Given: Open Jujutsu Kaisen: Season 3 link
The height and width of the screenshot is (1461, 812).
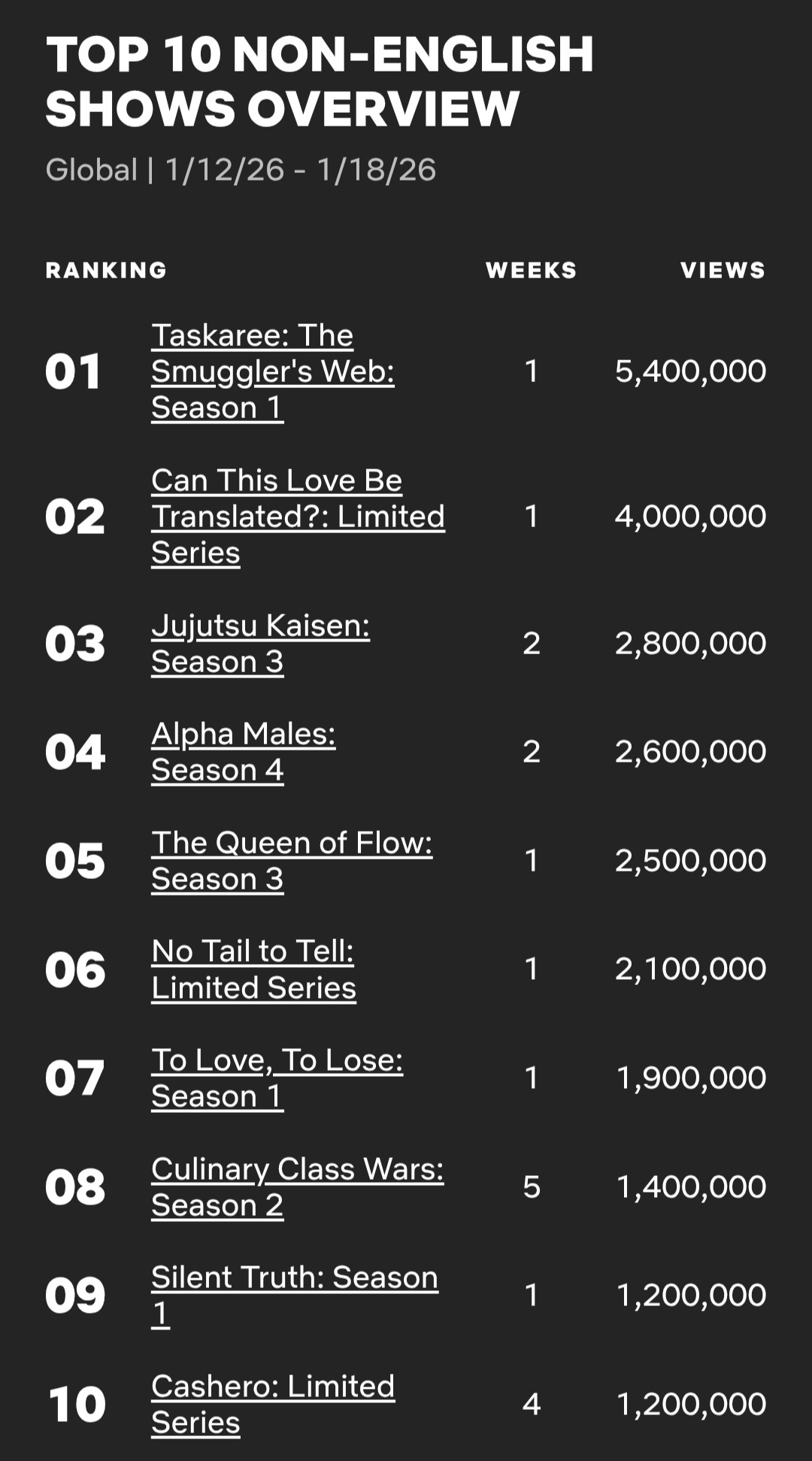Looking at the screenshot, I should tap(260, 644).
